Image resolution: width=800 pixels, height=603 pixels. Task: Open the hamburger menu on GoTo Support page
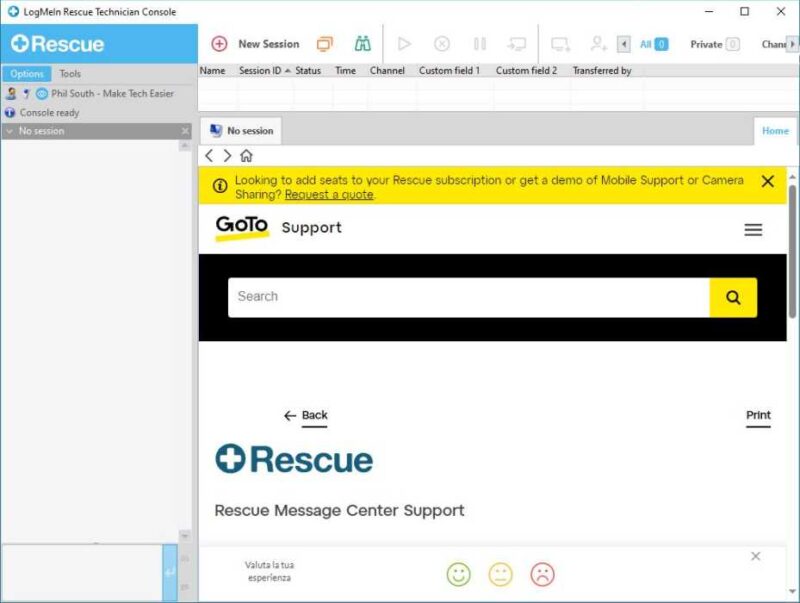[753, 229]
